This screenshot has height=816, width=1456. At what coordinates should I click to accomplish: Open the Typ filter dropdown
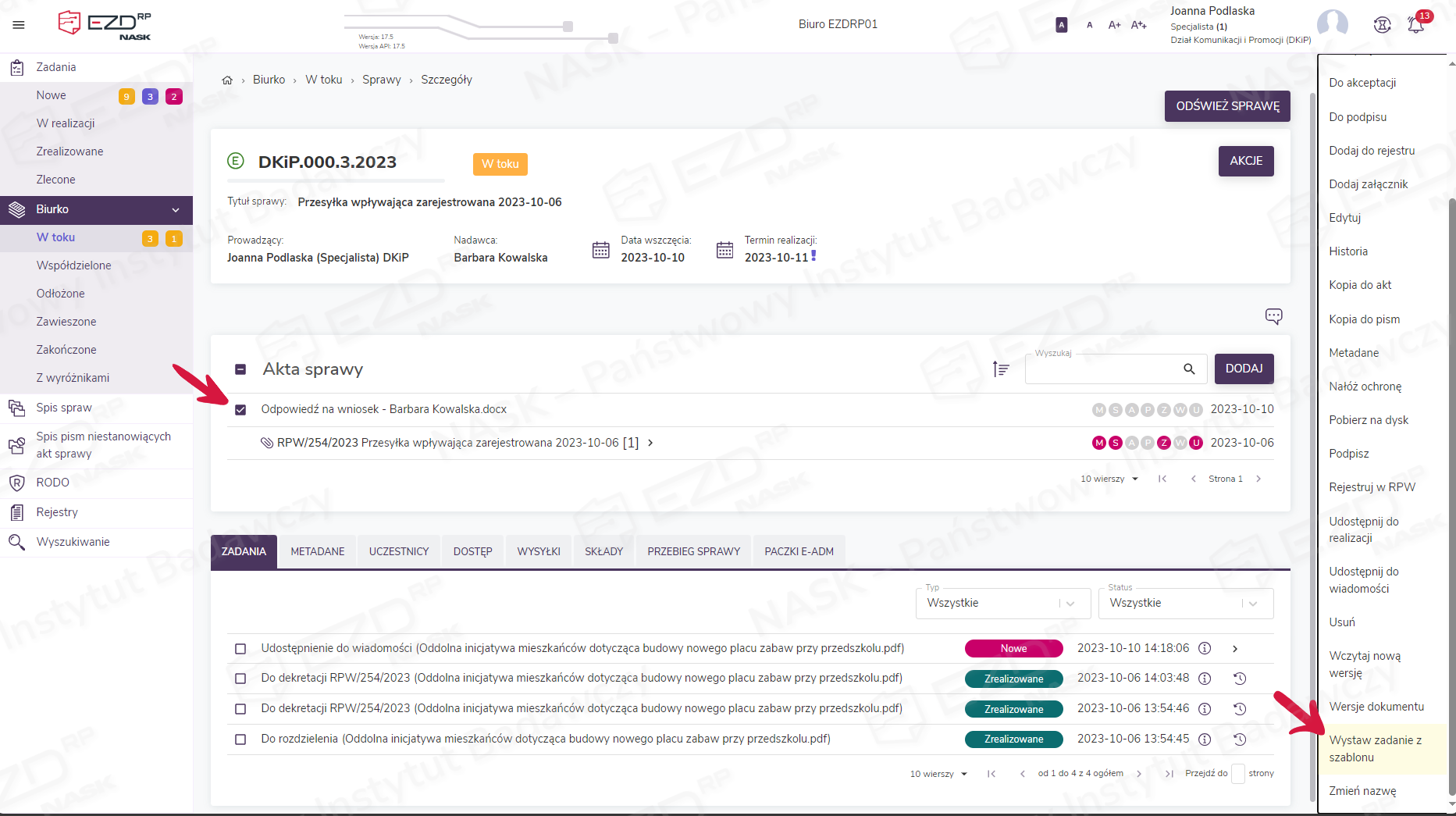click(x=1002, y=604)
